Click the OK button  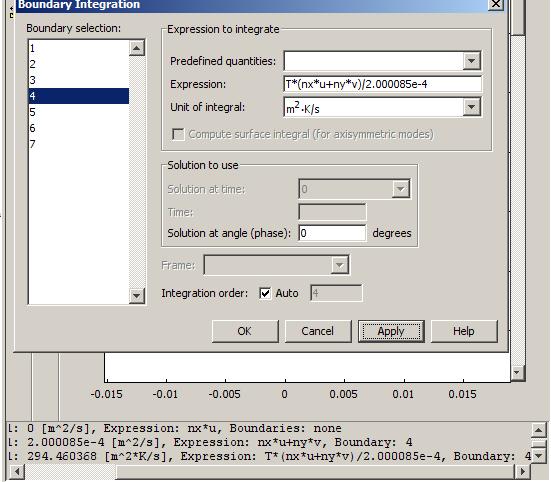coord(245,331)
